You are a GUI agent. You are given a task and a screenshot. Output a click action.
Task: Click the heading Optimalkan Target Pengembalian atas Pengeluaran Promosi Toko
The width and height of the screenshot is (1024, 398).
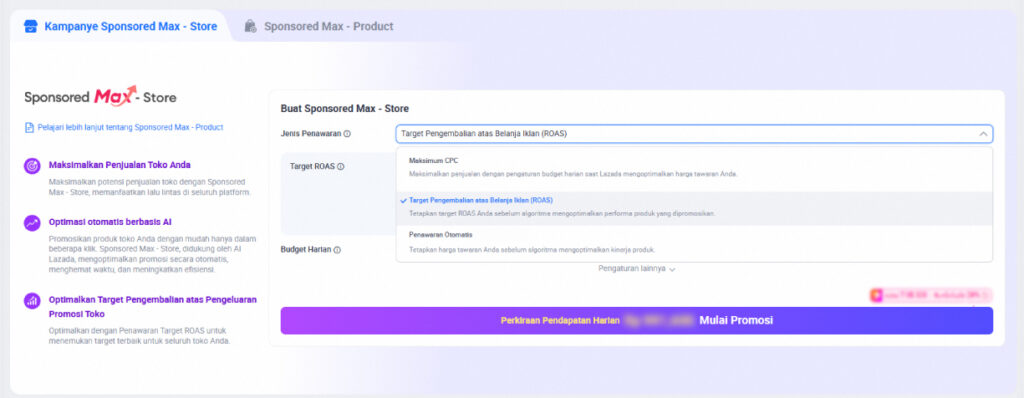coord(153,307)
